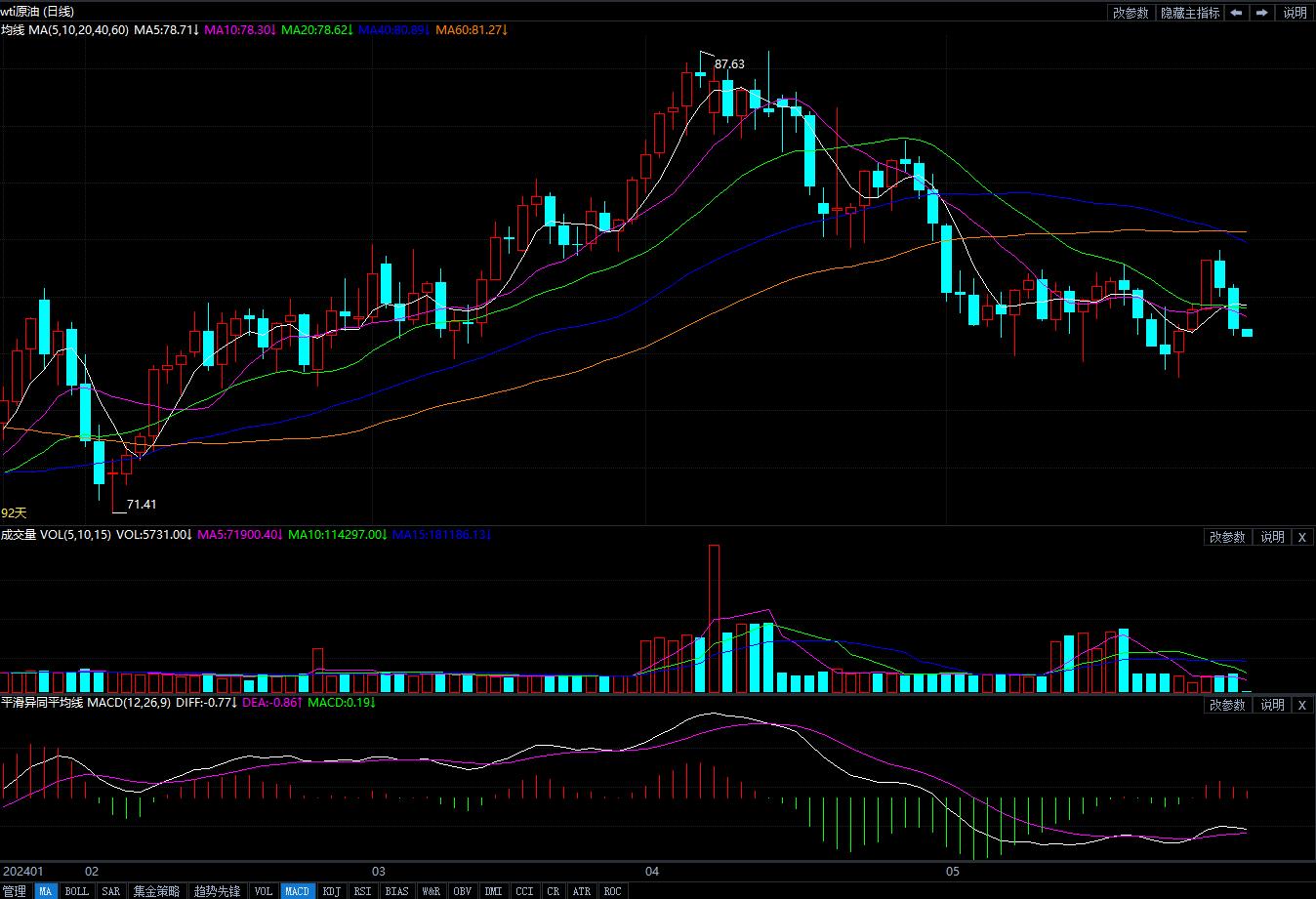Click the 87.63 high price candlestick label
The image size is (1316, 899).
(729, 64)
